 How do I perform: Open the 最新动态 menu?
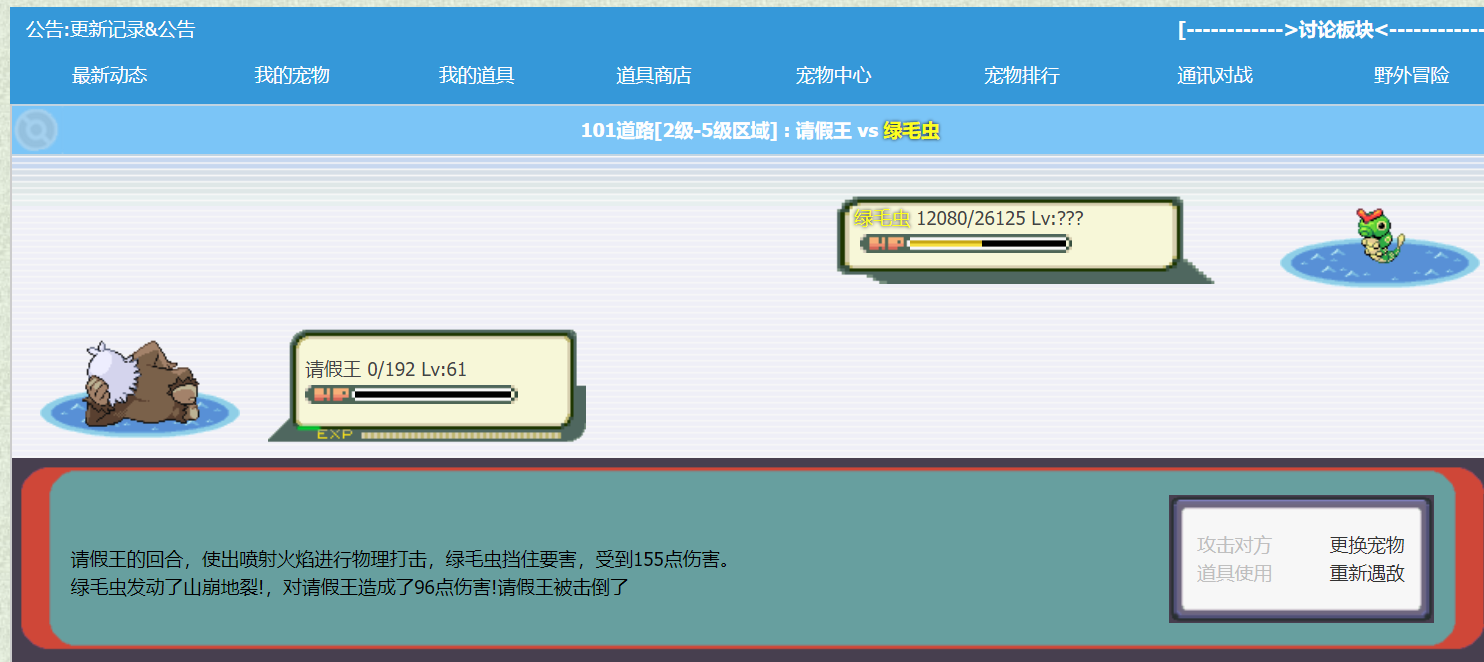110,75
